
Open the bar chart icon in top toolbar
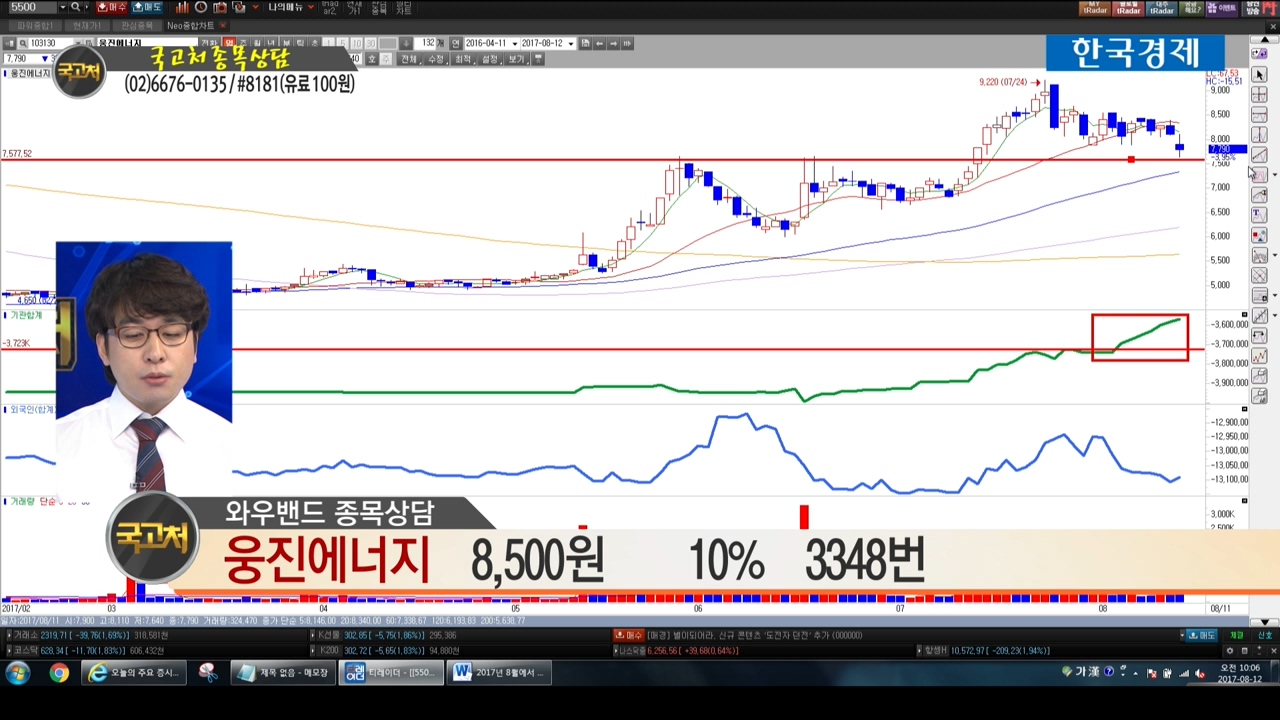(x=182, y=7)
